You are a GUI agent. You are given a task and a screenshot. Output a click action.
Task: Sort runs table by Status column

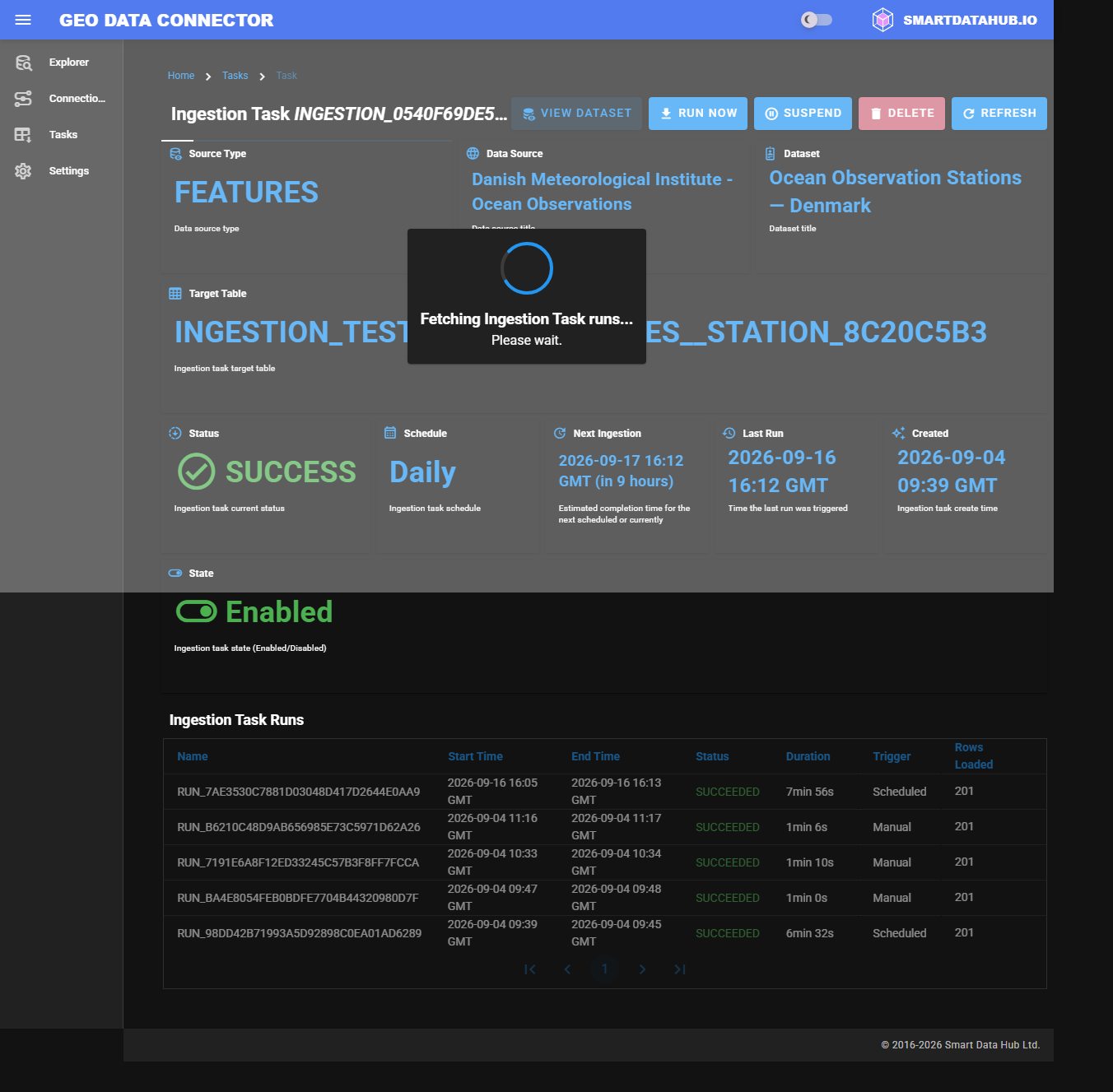tap(712, 756)
